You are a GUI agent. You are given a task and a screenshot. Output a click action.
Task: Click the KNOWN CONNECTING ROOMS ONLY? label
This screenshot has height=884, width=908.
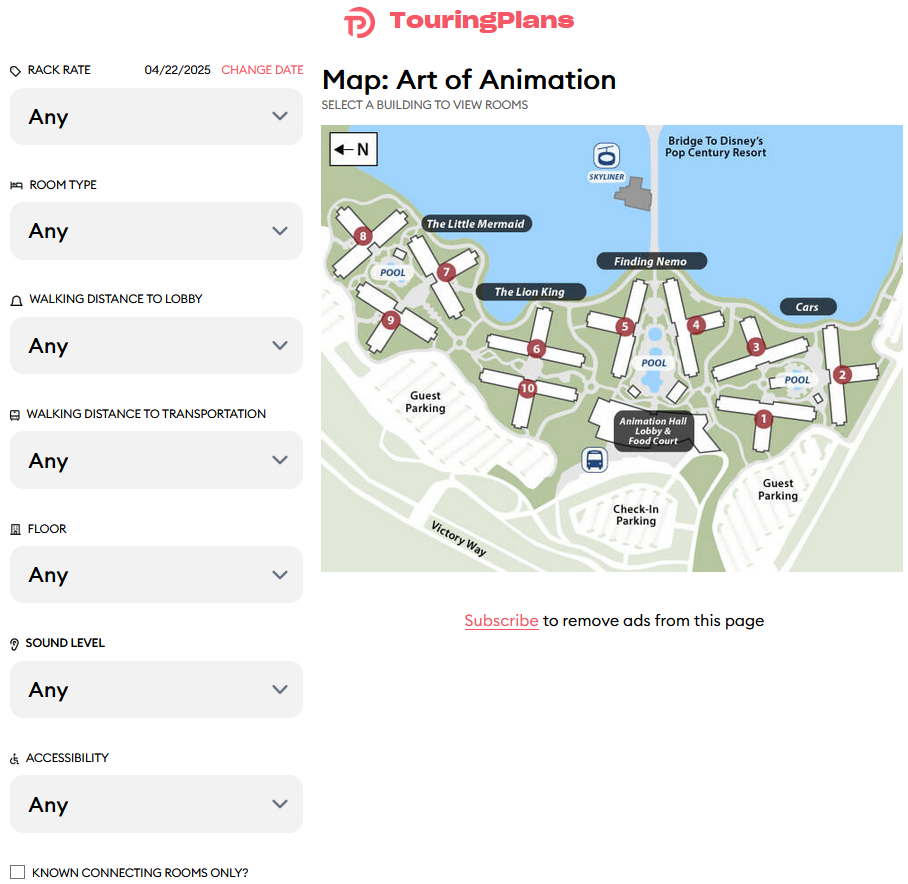pyautogui.click(x=140, y=872)
